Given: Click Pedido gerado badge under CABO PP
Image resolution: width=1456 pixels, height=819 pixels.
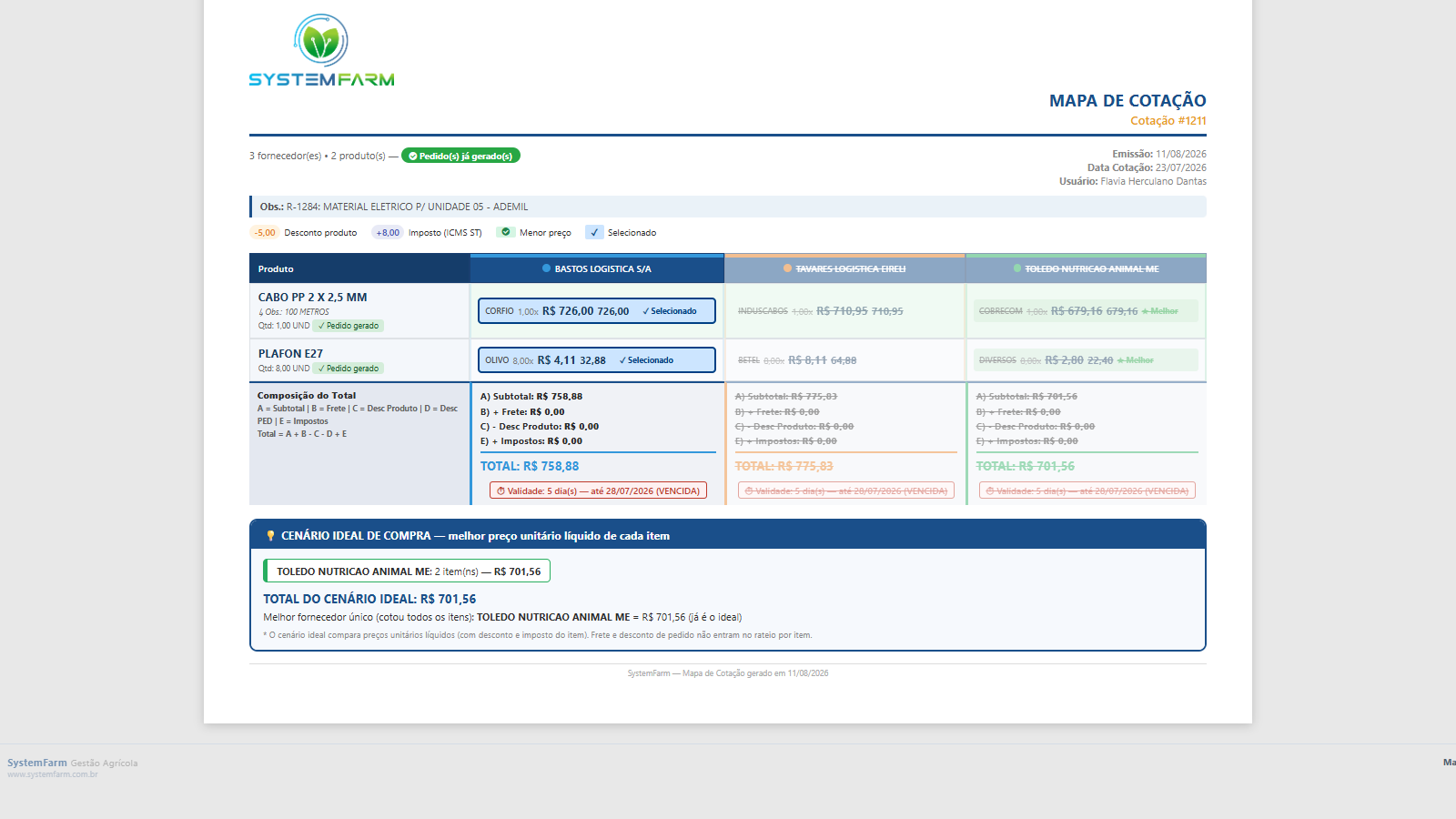Looking at the screenshot, I should point(349,326).
